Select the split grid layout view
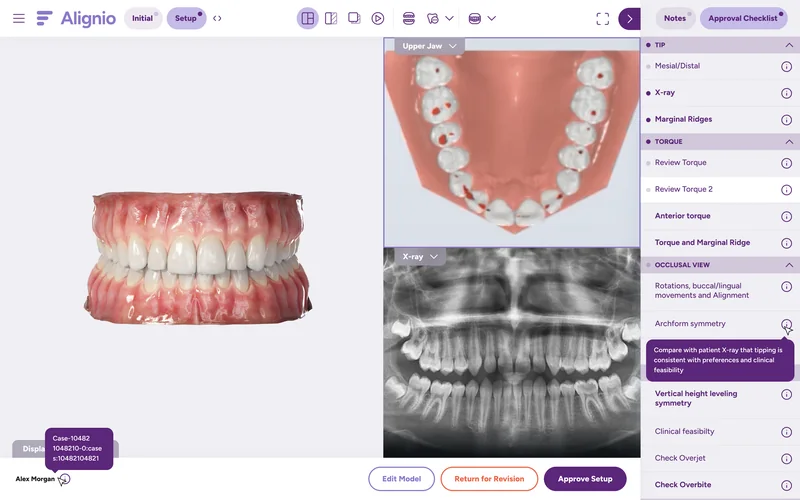800x500 pixels. [308, 18]
